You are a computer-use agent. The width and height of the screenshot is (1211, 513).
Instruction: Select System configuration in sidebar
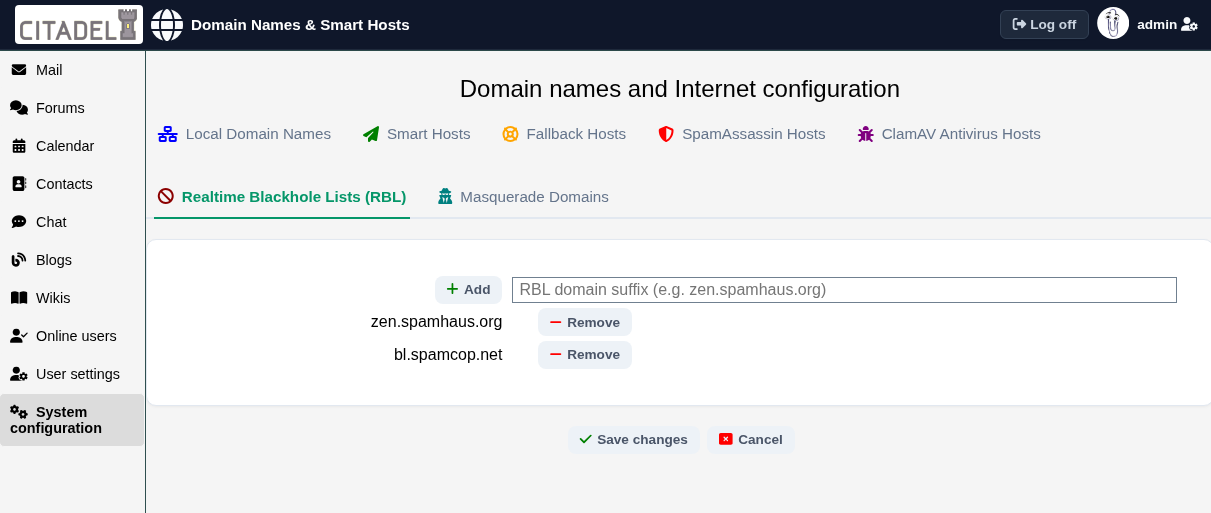click(x=72, y=420)
